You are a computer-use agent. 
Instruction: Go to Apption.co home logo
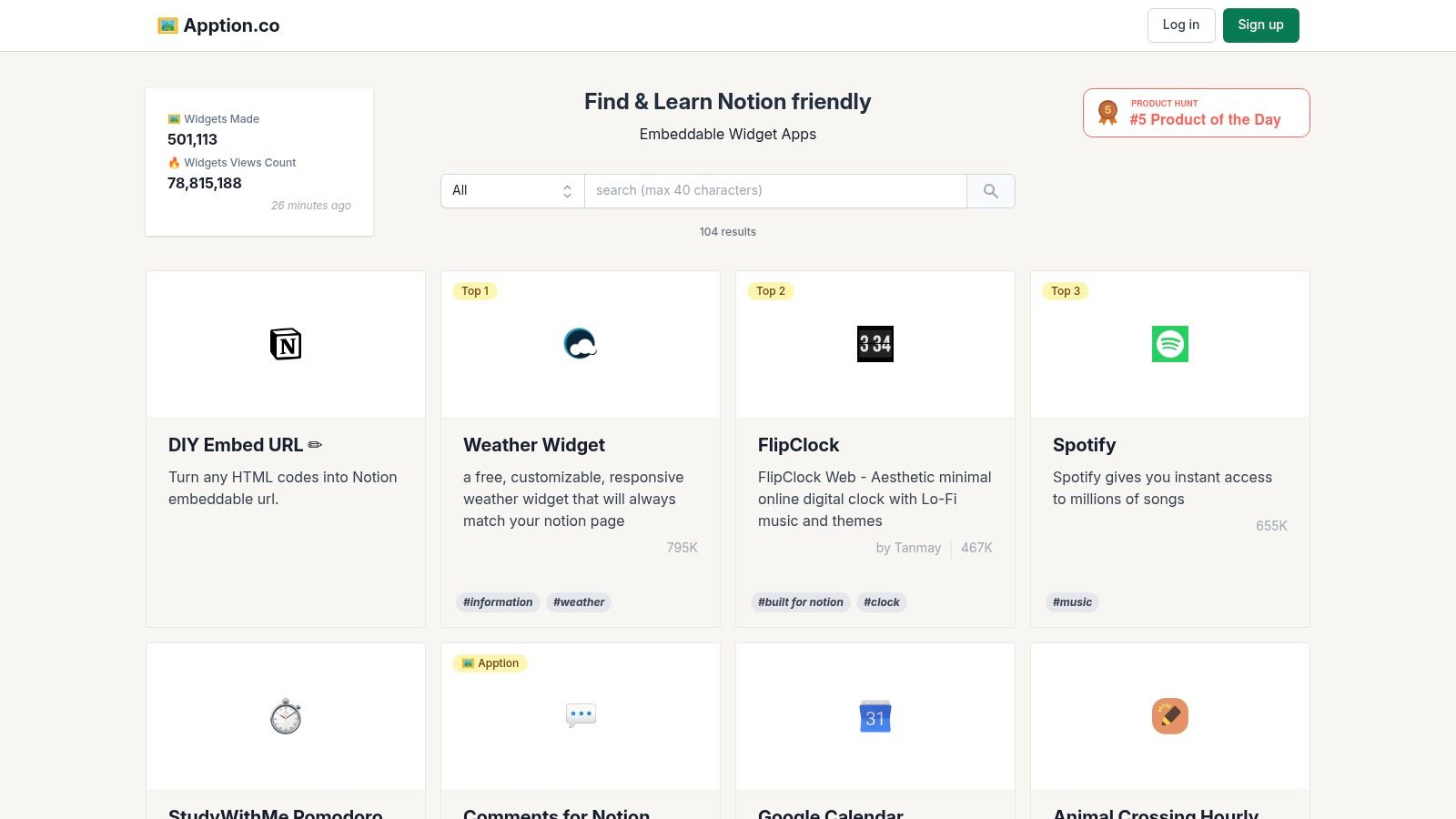tap(218, 25)
